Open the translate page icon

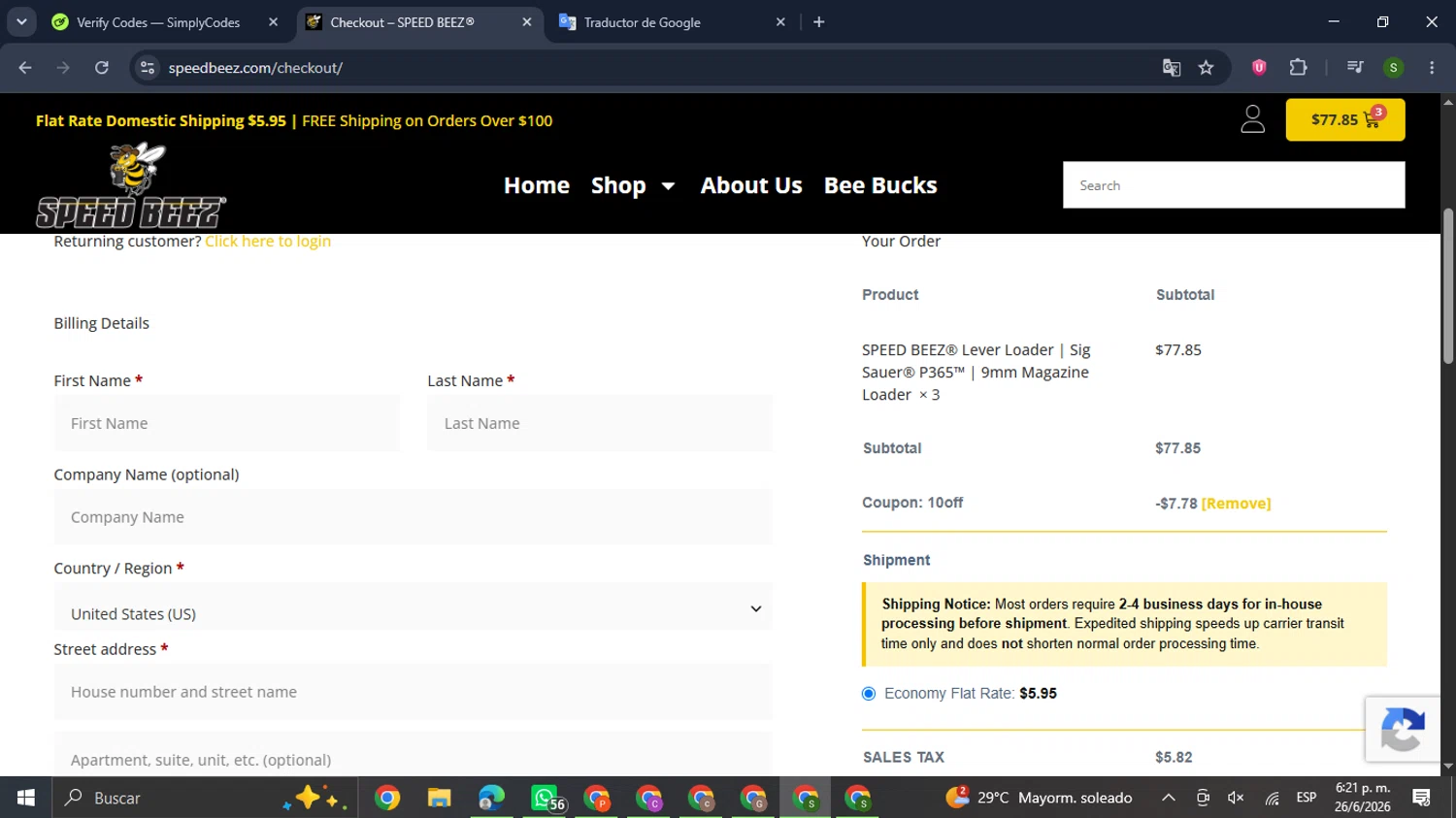tap(1172, 68)
